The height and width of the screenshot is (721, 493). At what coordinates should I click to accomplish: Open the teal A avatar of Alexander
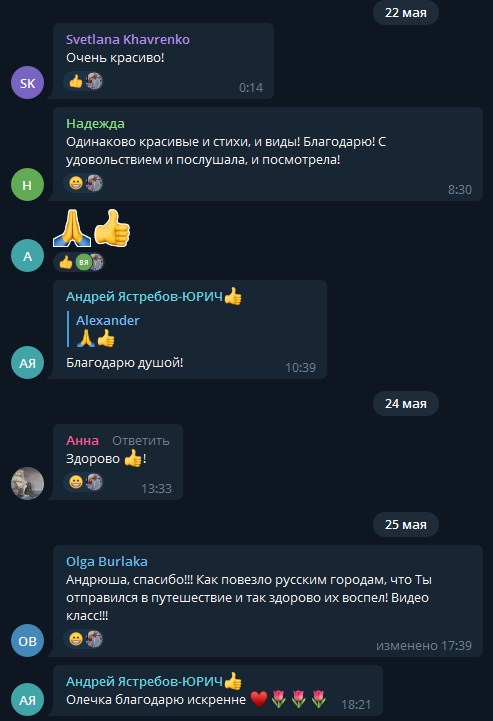pyautogui.click(x=27, y=256)
